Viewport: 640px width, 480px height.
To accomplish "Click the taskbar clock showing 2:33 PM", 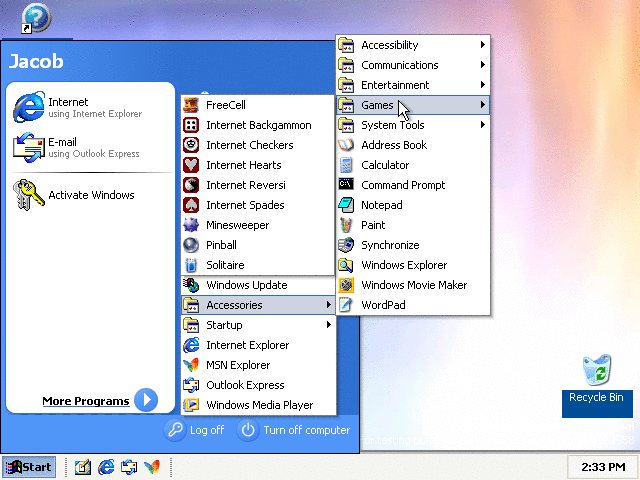I will [x=603, y=467].
